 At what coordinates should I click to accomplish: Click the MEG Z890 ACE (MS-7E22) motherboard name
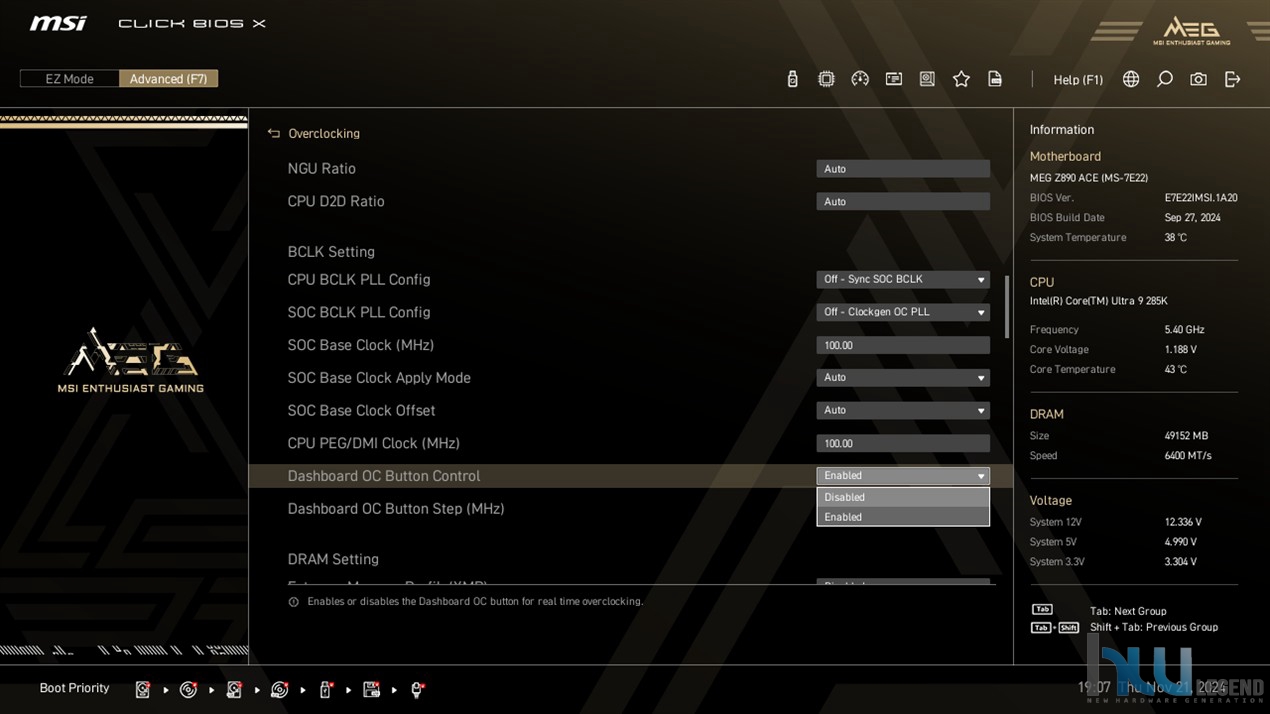[1089, 178]
